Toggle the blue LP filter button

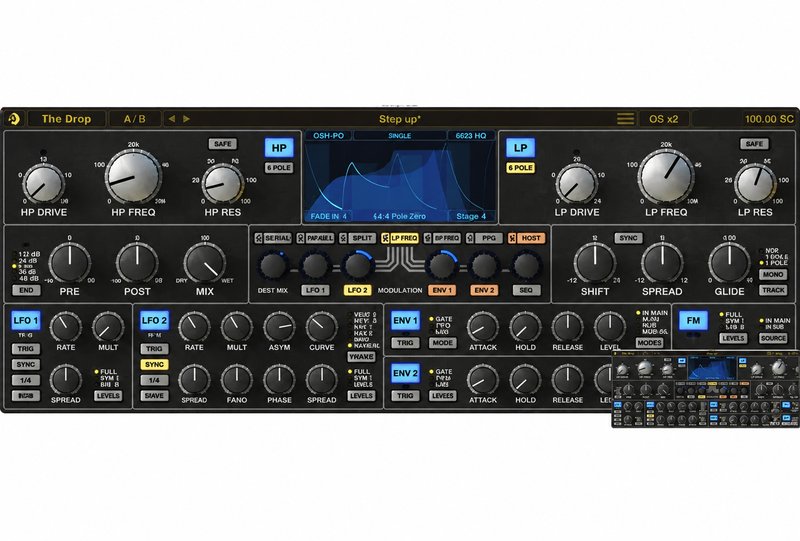pos(520,148)
